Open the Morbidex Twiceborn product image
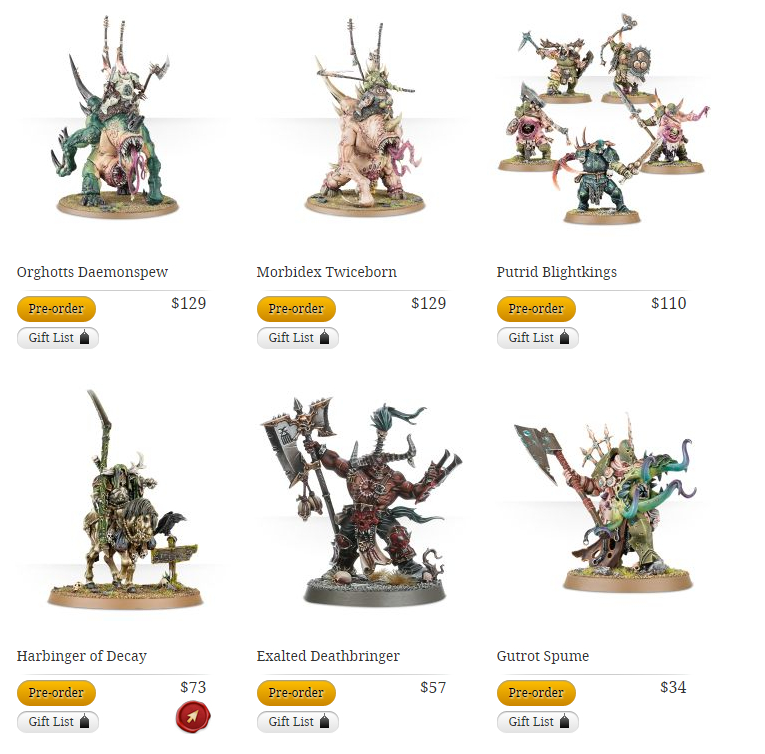Screen dimensions: 765x754 click(x=363, y=117)
